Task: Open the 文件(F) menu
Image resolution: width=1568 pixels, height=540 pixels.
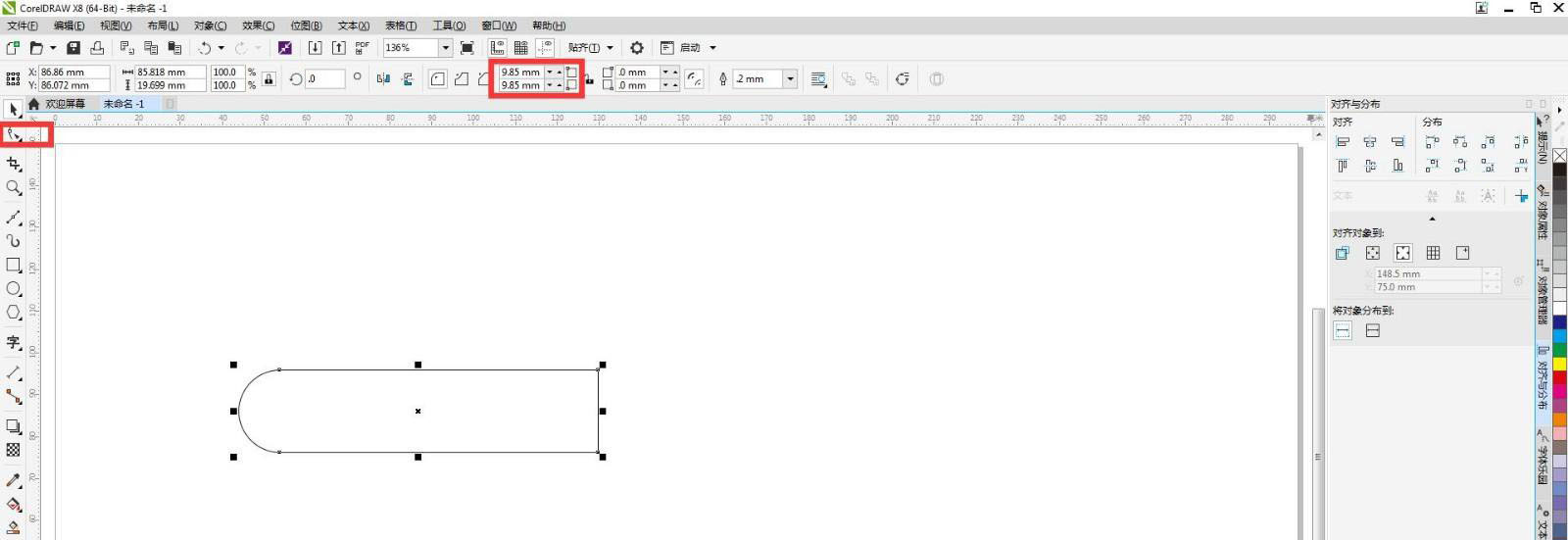Action: coord(23,25)
